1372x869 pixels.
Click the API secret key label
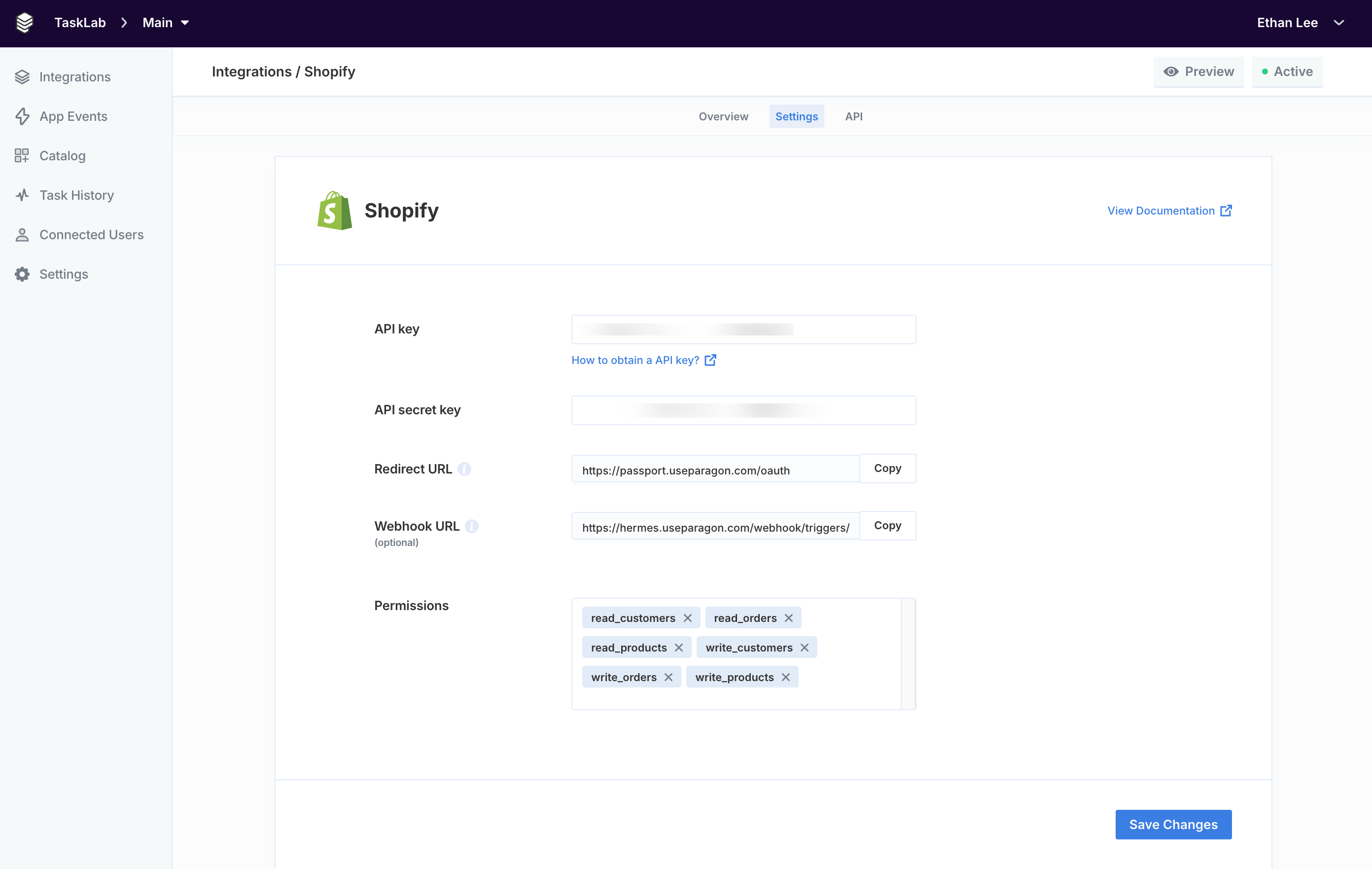417,410
